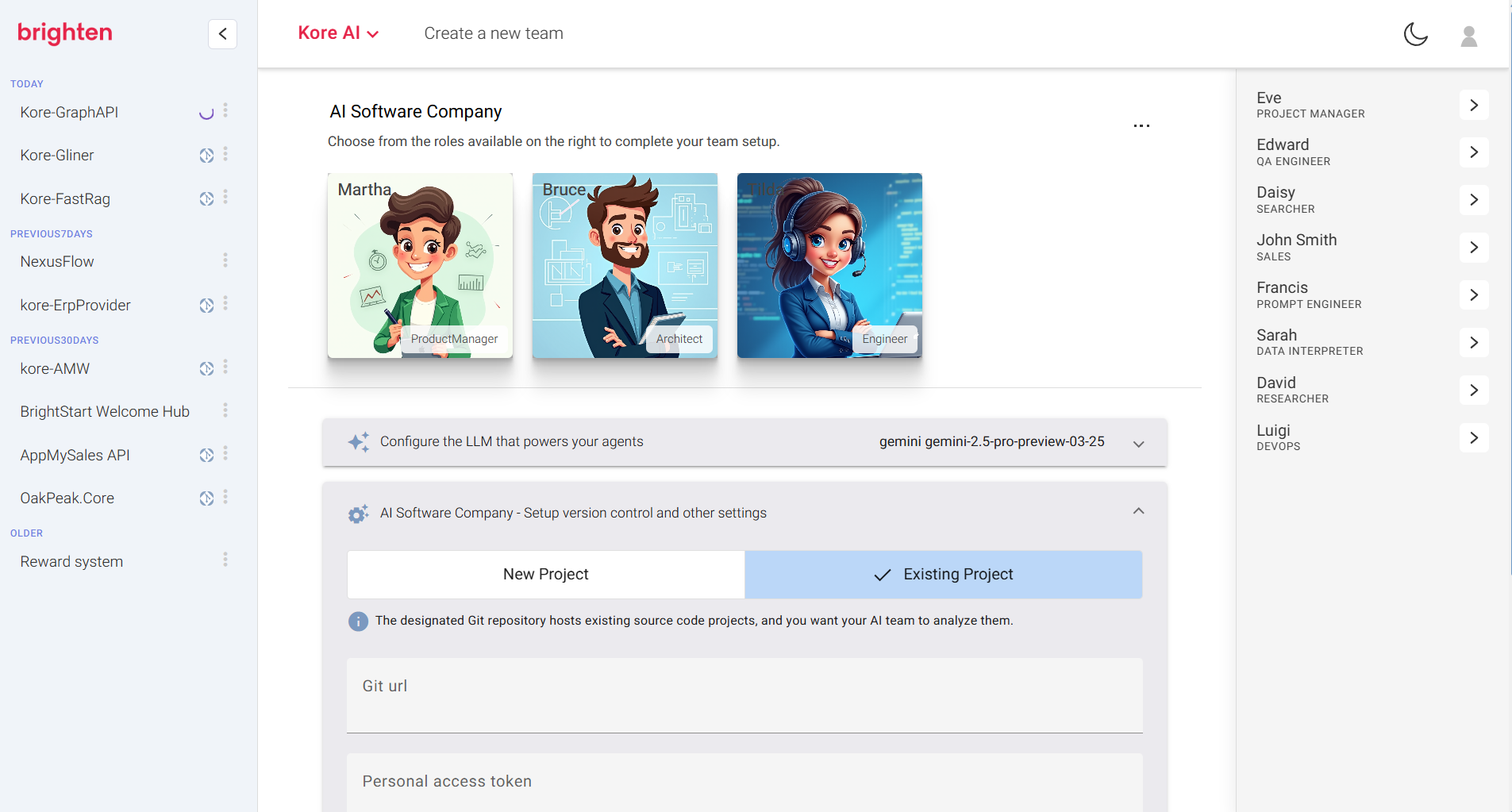Open the three-dot menu for AI Software Company

click(x=1141, y=125)
